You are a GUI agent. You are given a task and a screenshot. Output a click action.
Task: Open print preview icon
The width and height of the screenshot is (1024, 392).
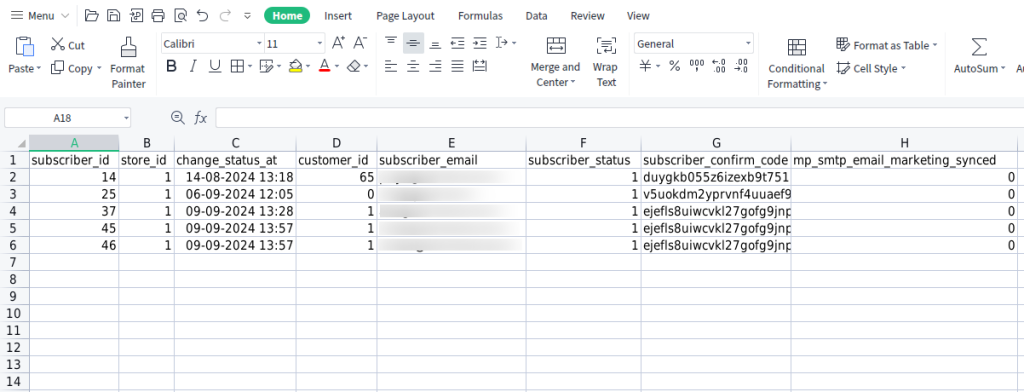(180, 16)
